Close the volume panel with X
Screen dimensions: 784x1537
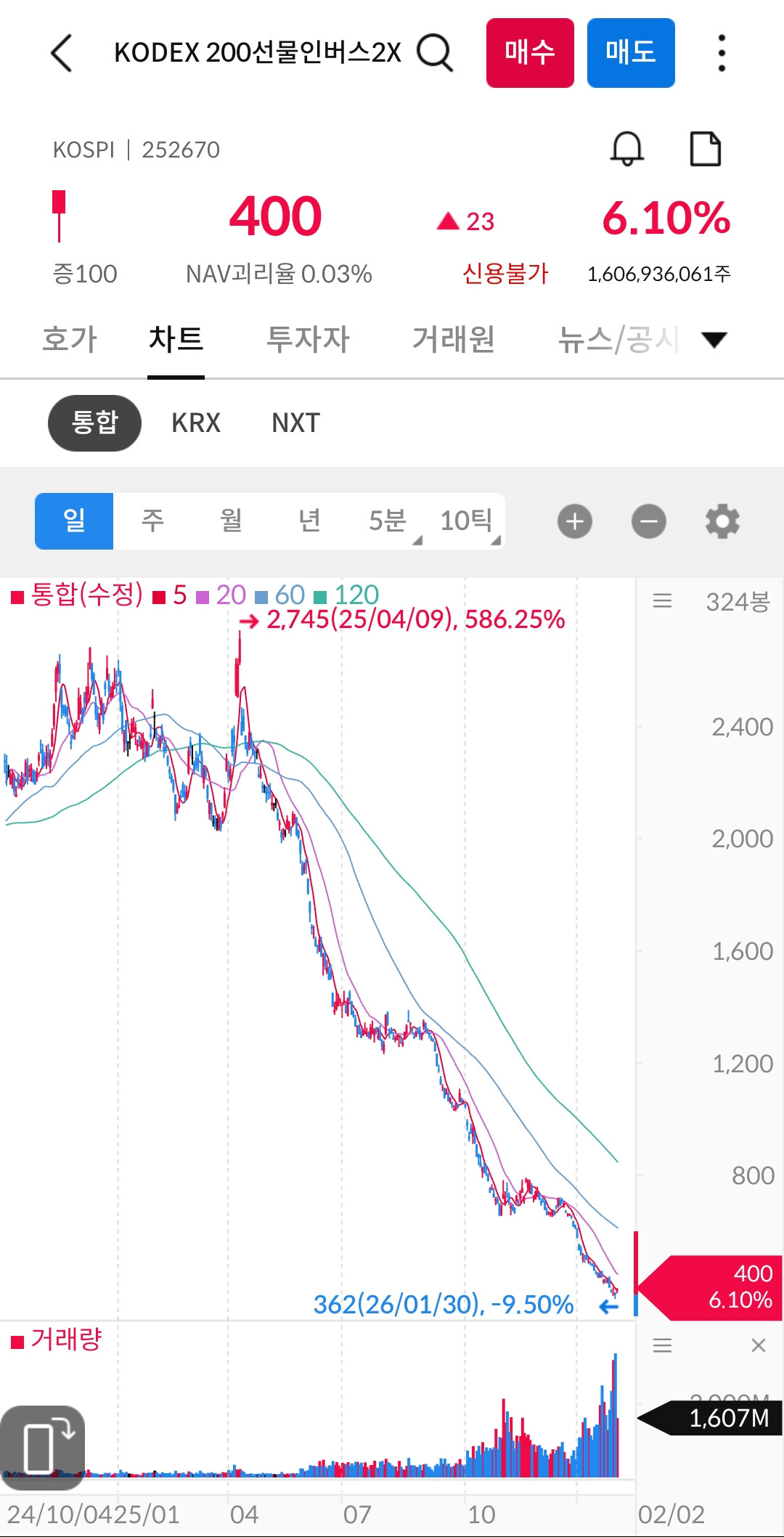[x=758, y=1345]
